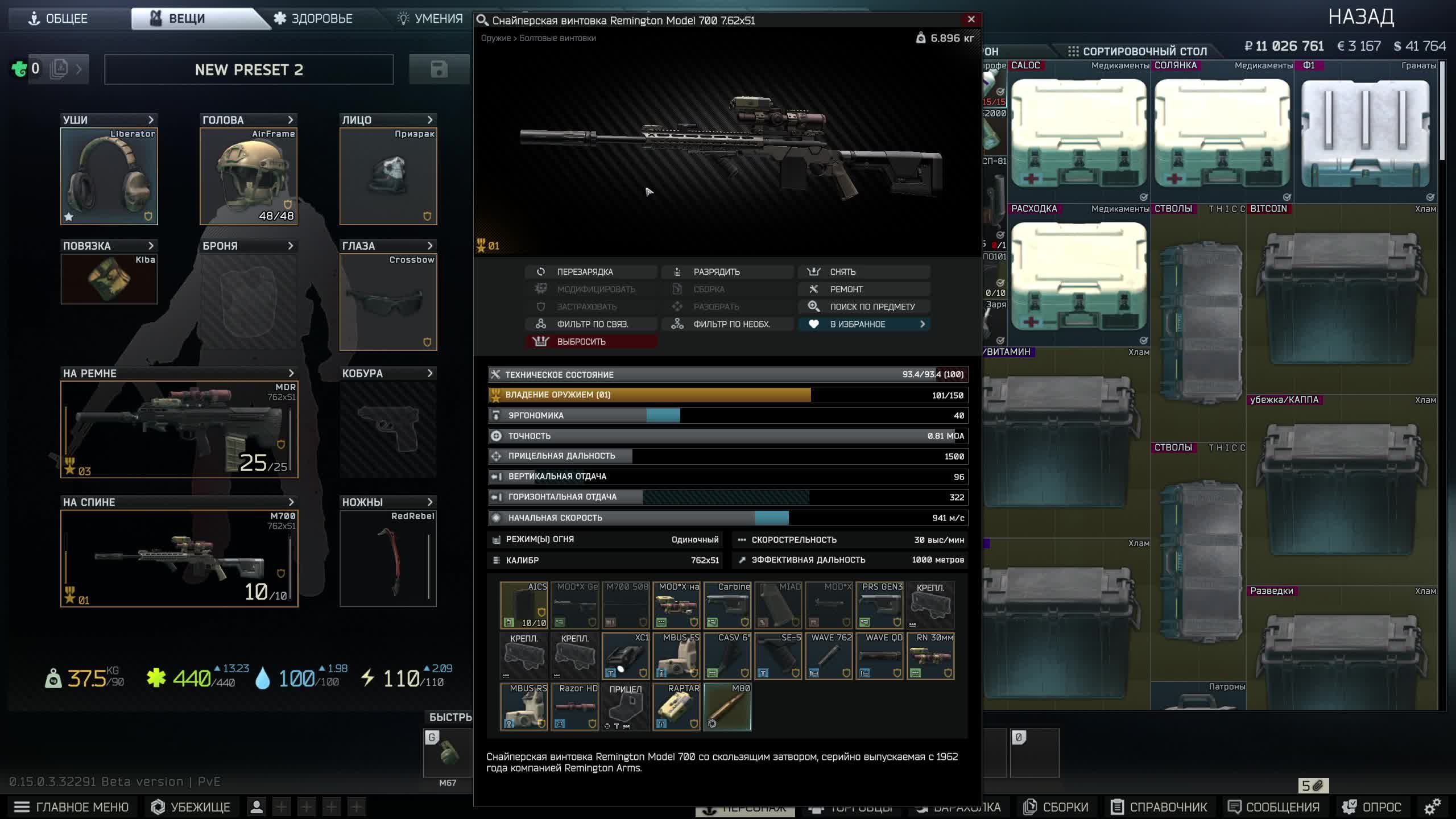1456x819 pixels.
Task: Toggle ФИЛЬТР ПО СВЯЗ. linked filter
Action: (591, 324)
